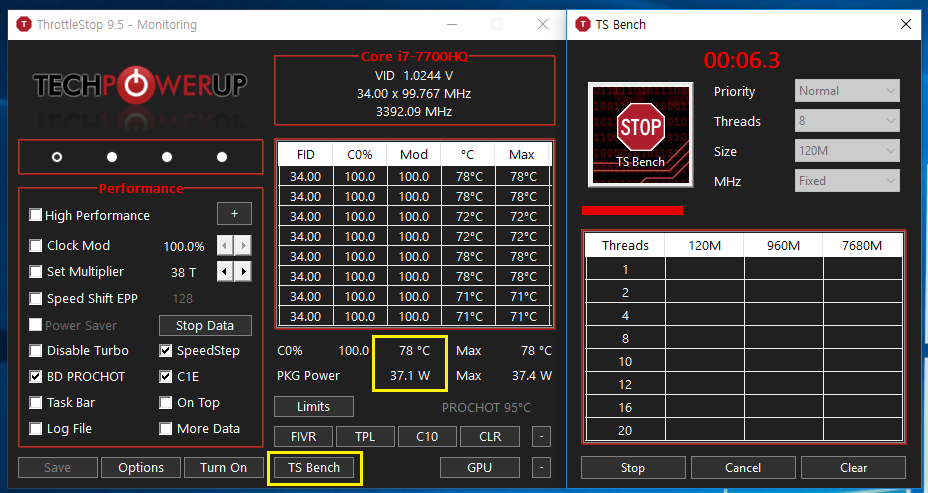Screen dimensions: 928x493
Task: Lower Set Multiplier with left arrow
Action: (225, 272)
